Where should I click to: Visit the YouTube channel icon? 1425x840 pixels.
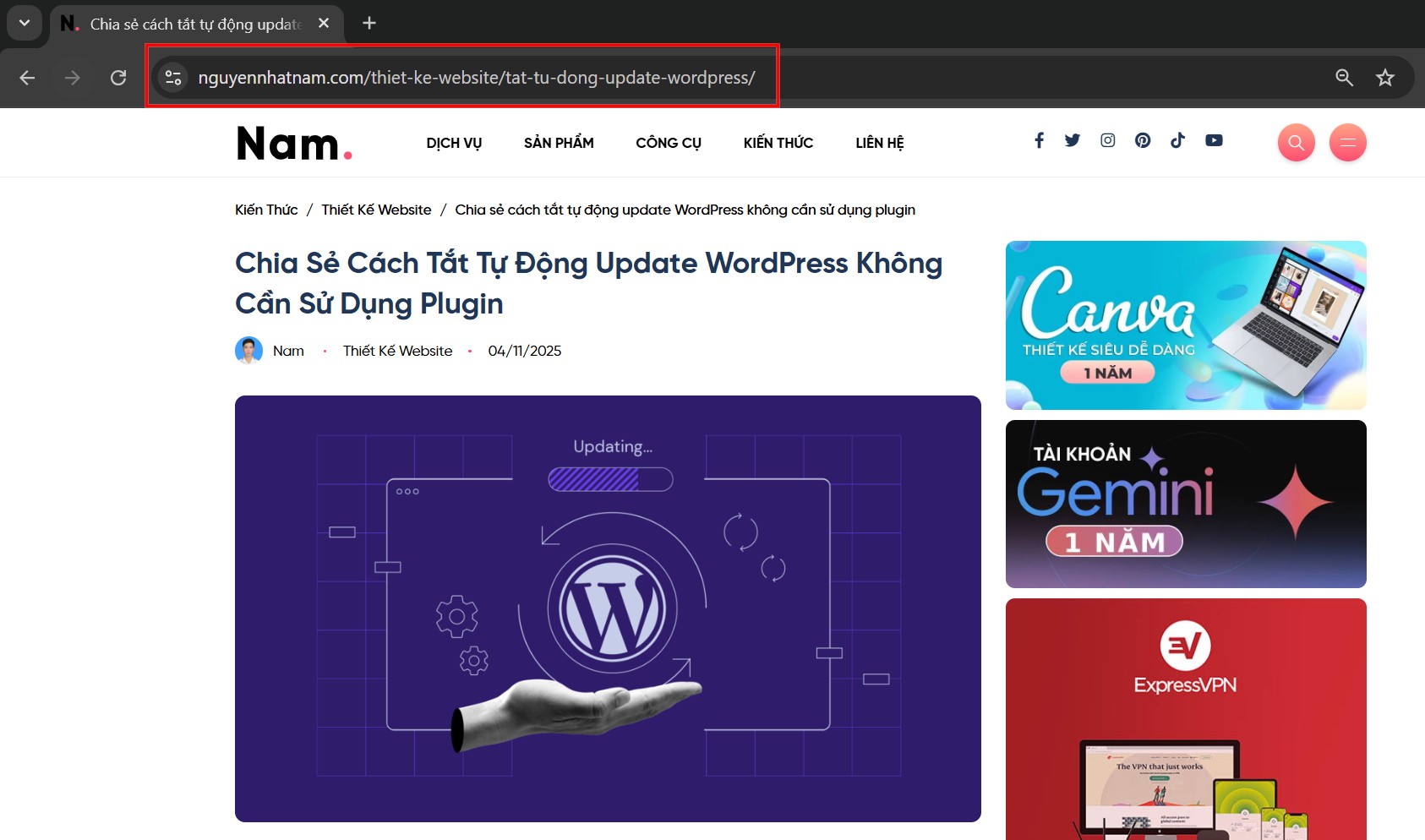click(x=1214, y=140)
